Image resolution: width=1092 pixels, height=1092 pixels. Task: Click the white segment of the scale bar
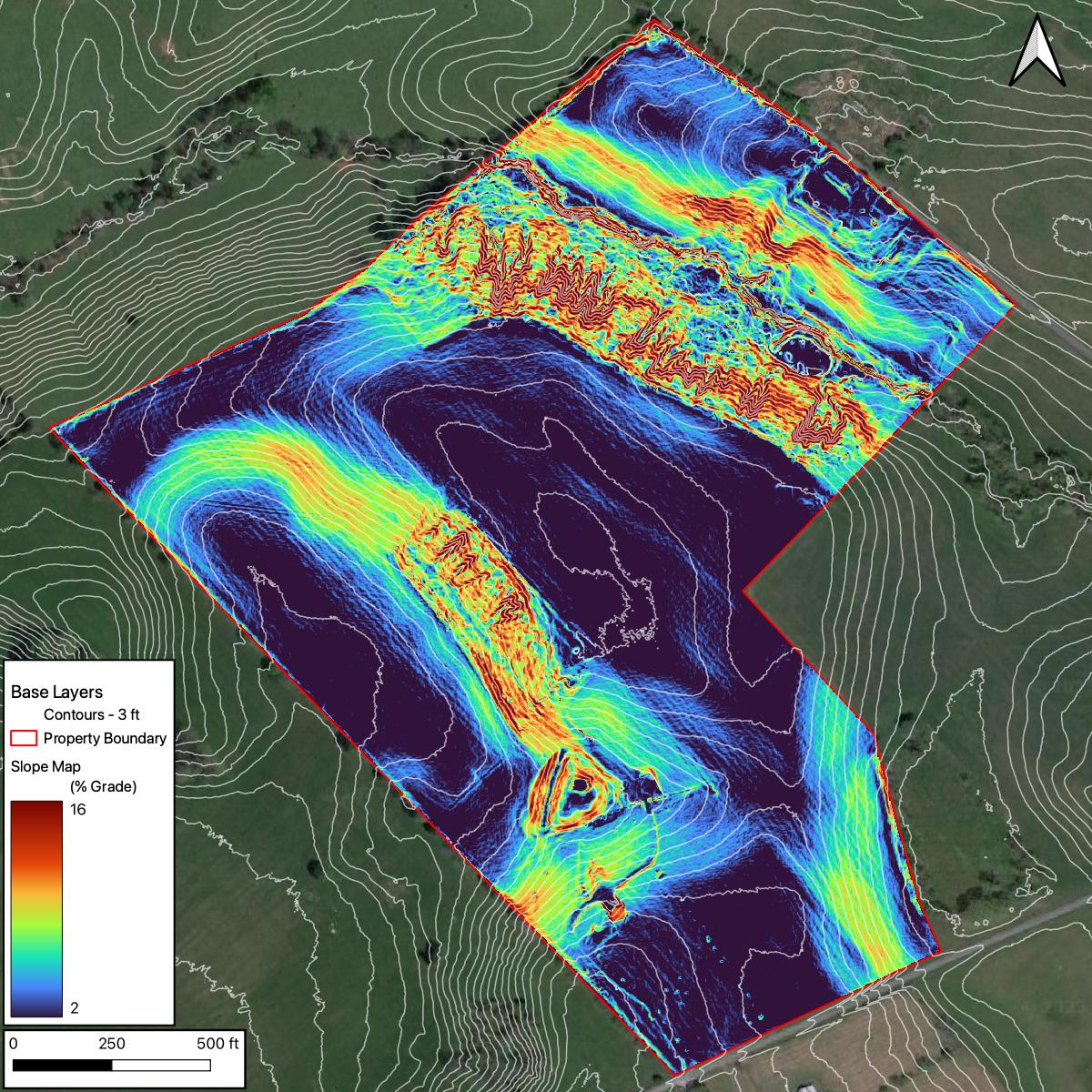click(x=161, y=1065)
